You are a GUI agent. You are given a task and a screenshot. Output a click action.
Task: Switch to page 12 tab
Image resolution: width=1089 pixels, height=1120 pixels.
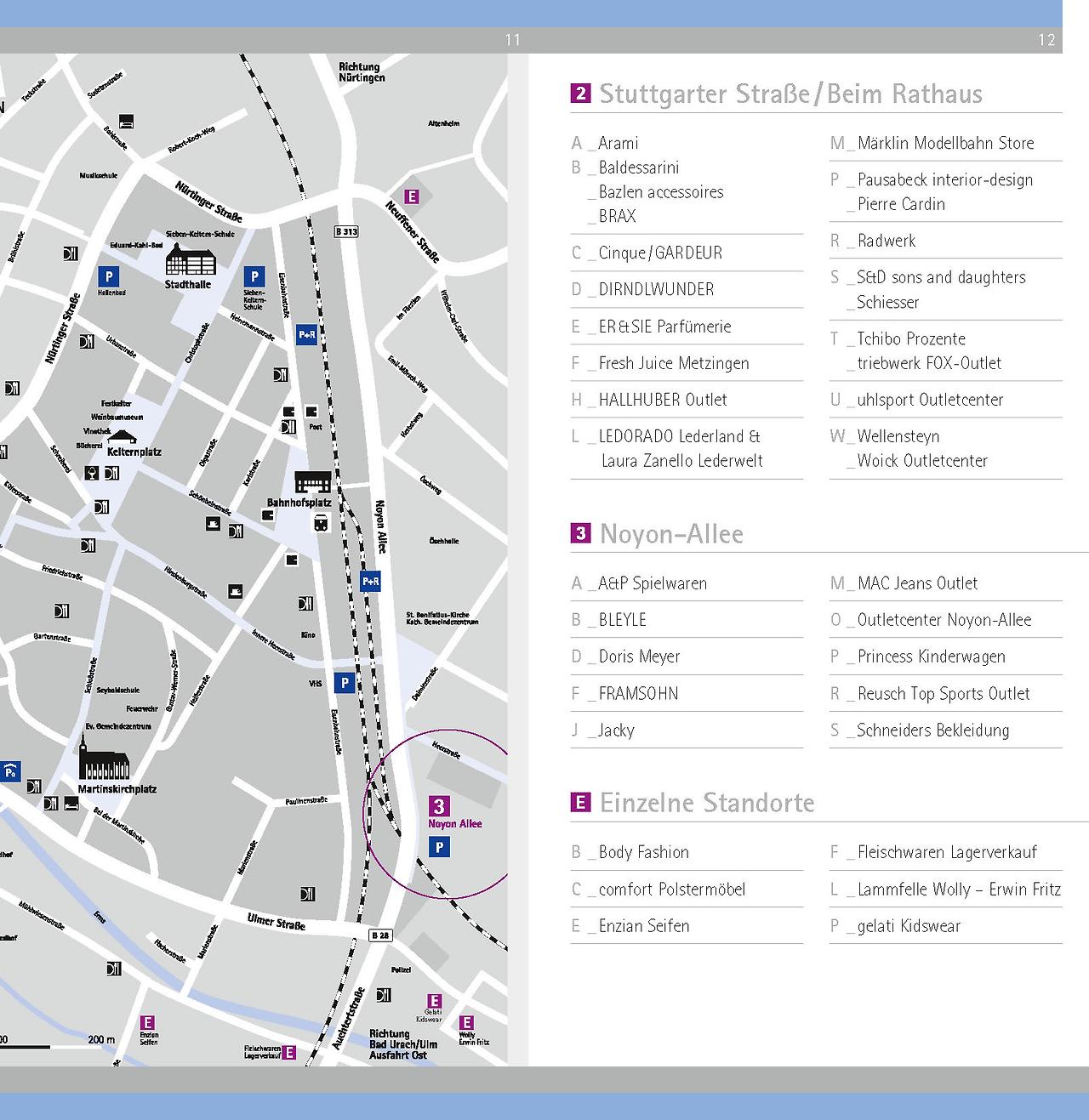(1046, 37)
